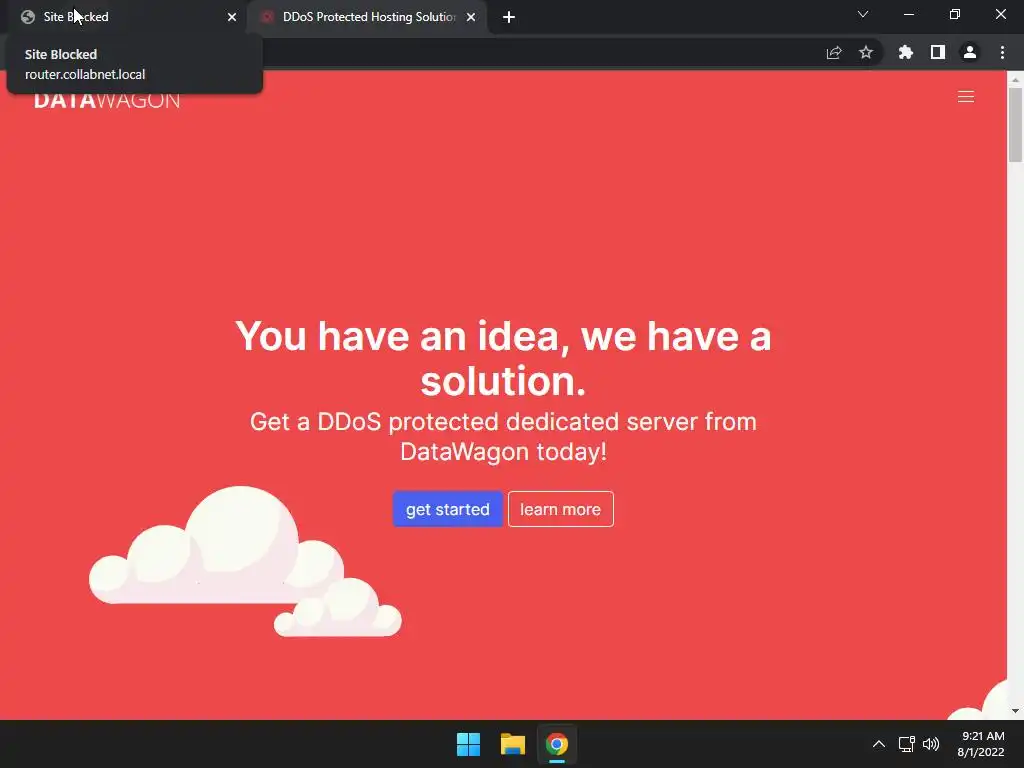Click the scrollbar up arrow

pos(1015,79)
